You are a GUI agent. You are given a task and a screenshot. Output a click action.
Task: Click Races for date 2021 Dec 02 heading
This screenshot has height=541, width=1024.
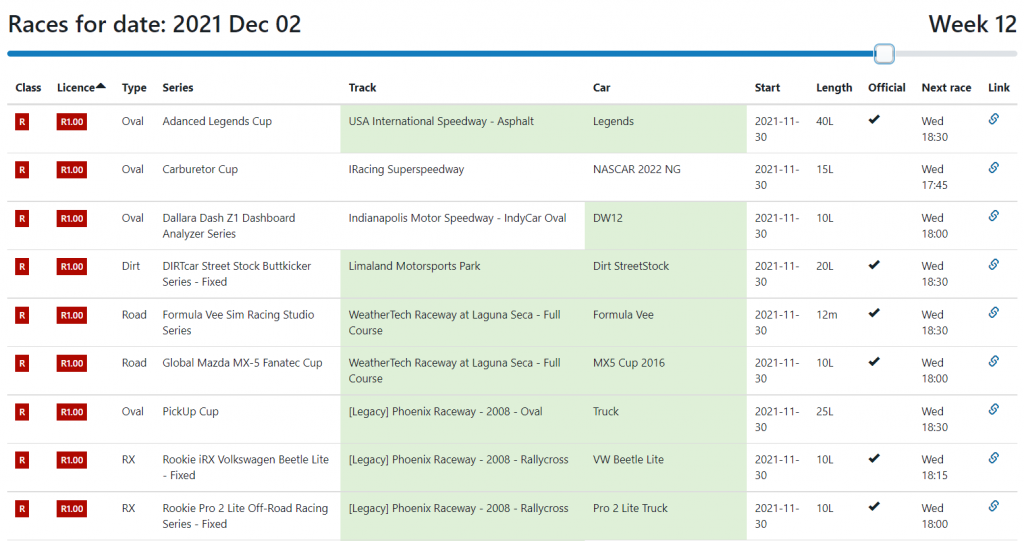(x=155, y=24)
